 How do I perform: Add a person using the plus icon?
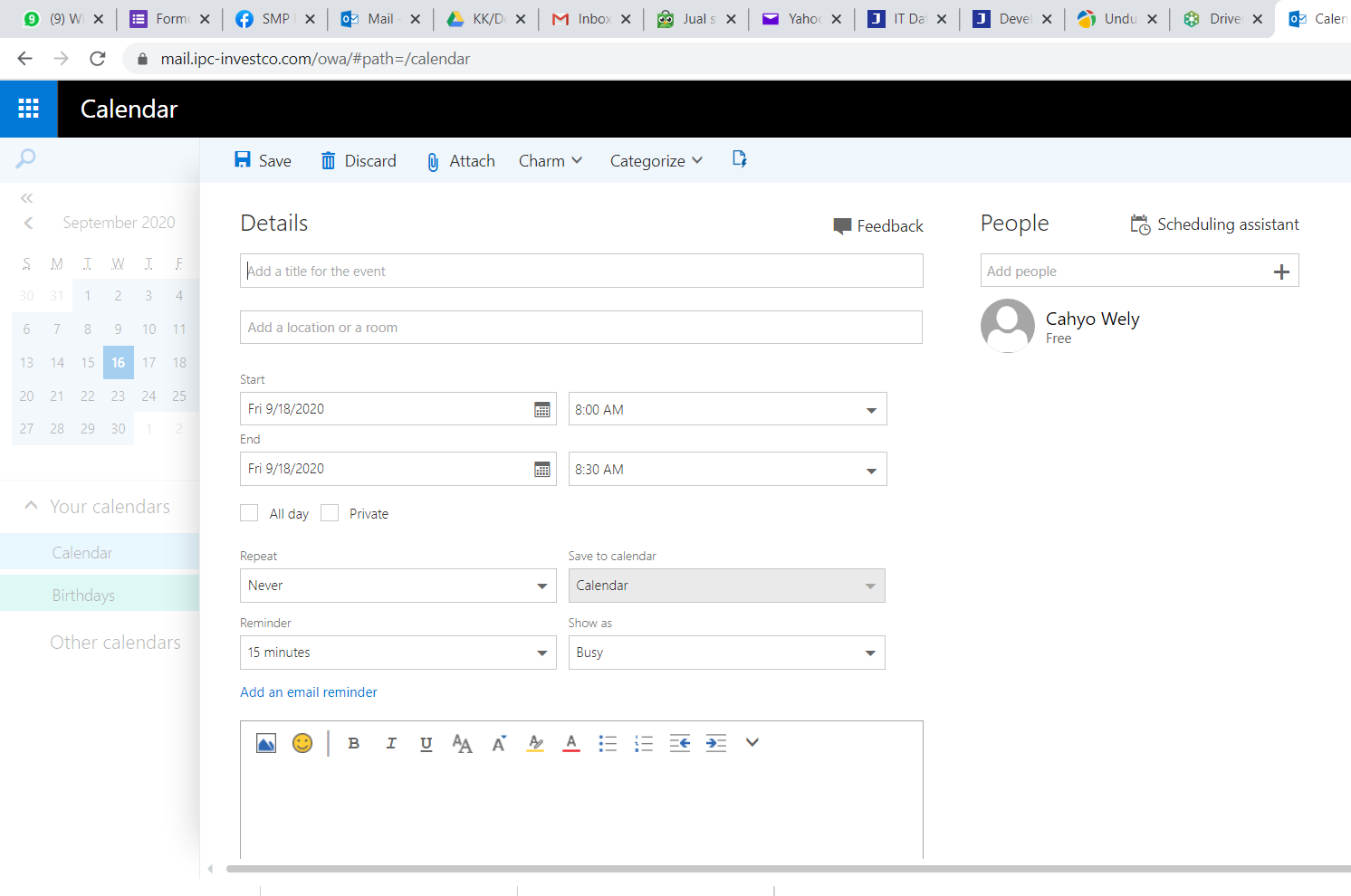pos(1282,271)
